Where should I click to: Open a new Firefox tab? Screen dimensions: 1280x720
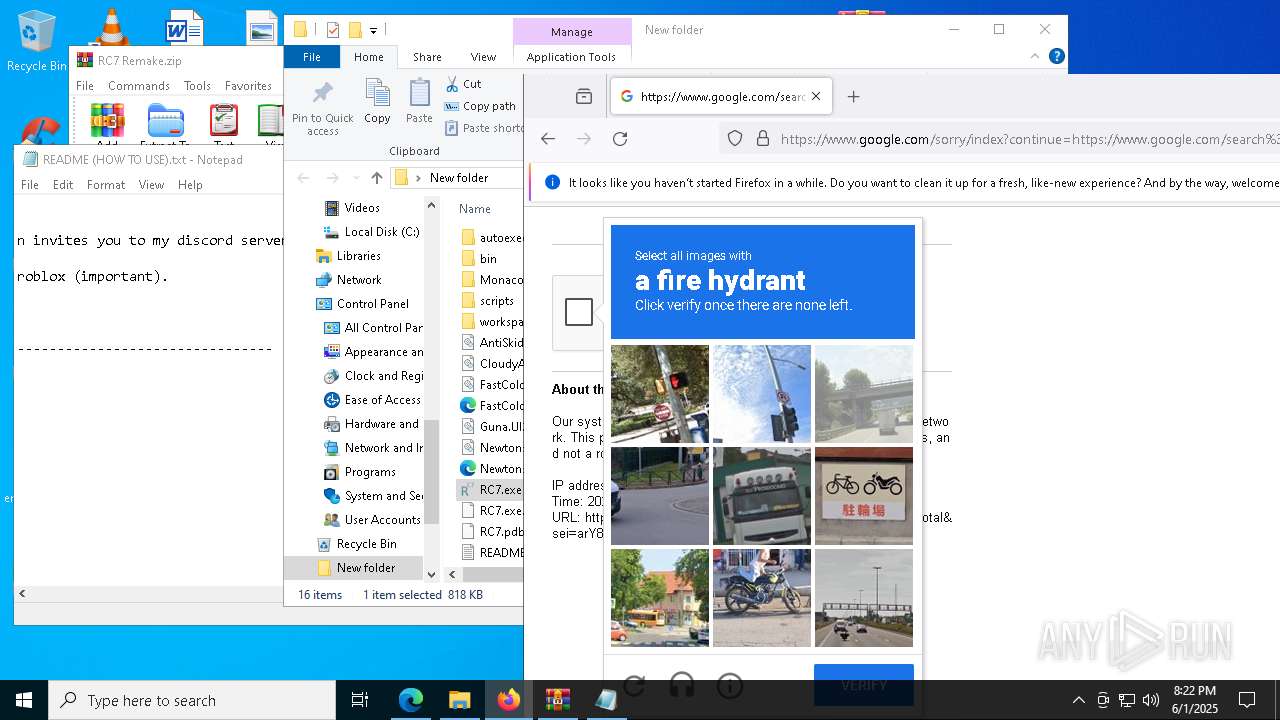(853, 97)
